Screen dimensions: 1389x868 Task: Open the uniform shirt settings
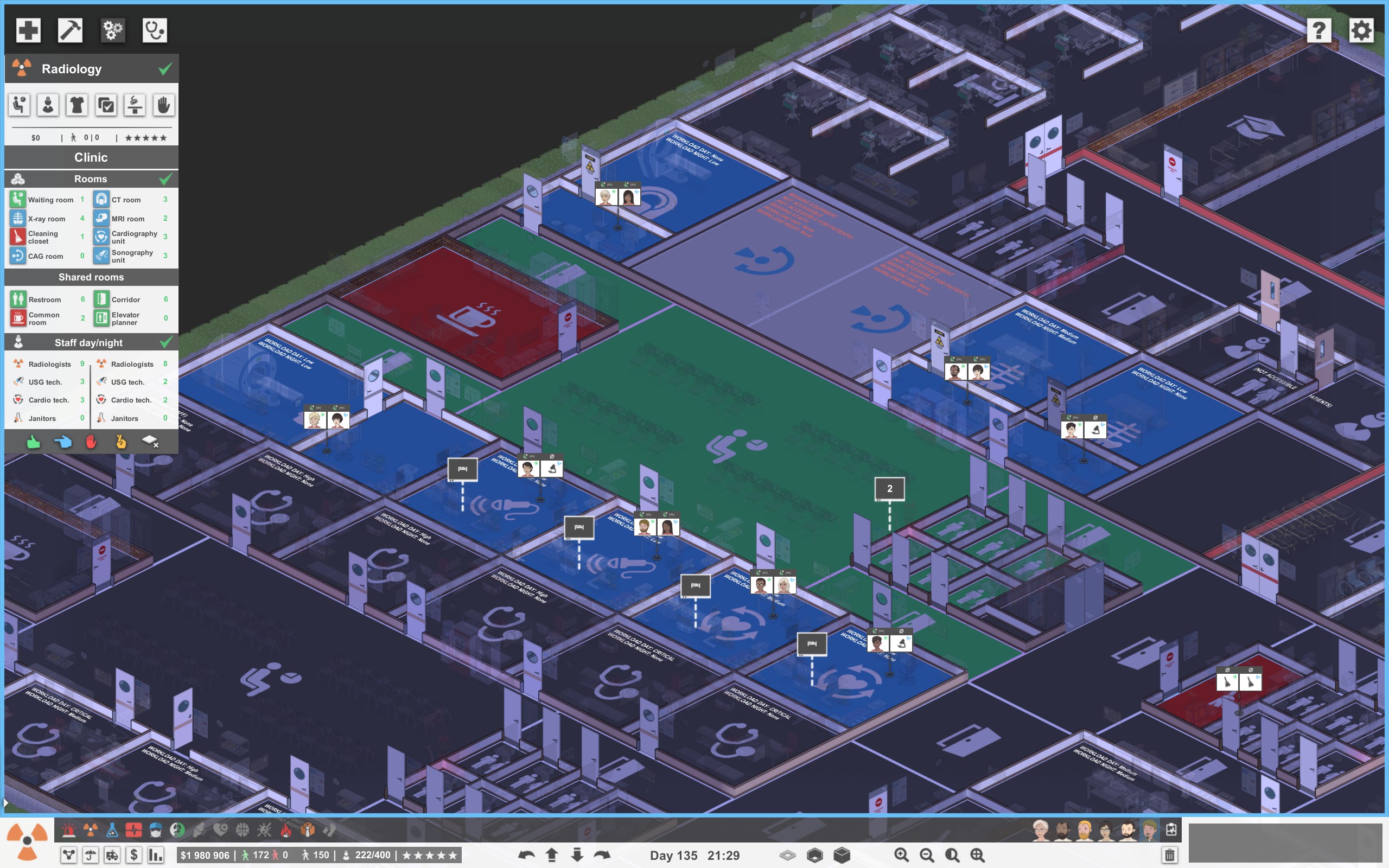pyautogui.click(x=77, y=105)
